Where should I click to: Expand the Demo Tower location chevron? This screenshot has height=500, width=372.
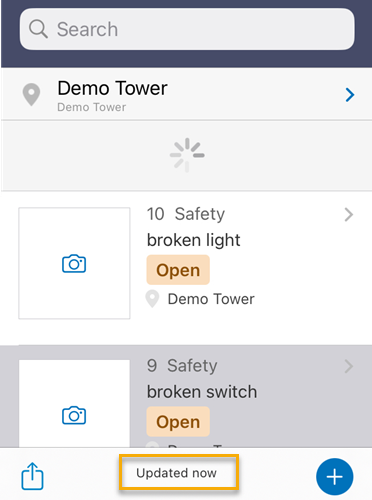(350, 95)
